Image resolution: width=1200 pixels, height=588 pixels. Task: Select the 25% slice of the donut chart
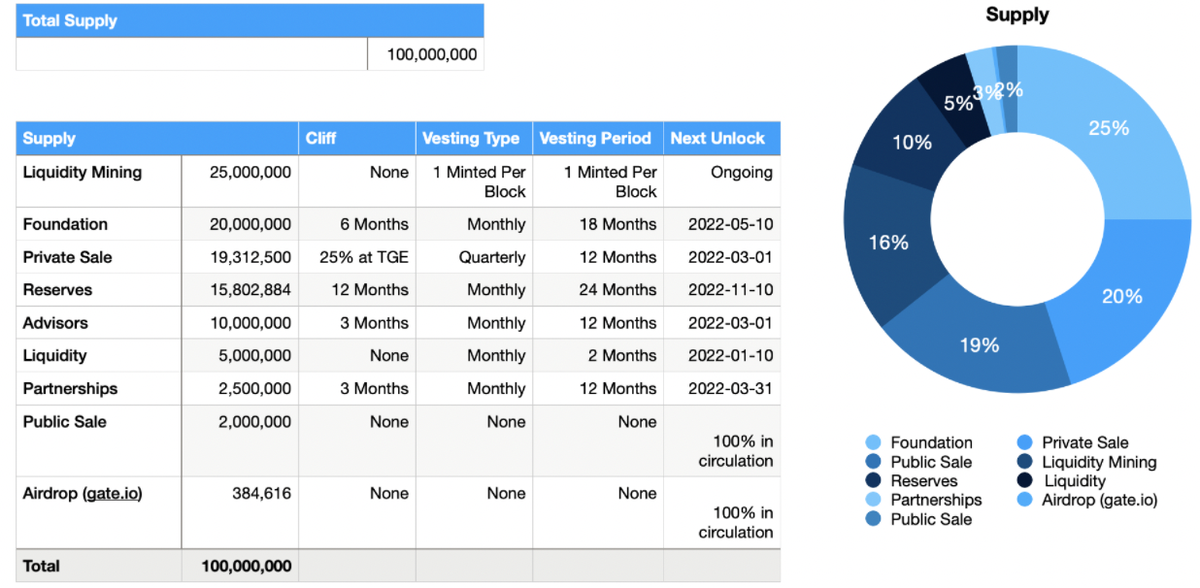[x=1108, y=128]
